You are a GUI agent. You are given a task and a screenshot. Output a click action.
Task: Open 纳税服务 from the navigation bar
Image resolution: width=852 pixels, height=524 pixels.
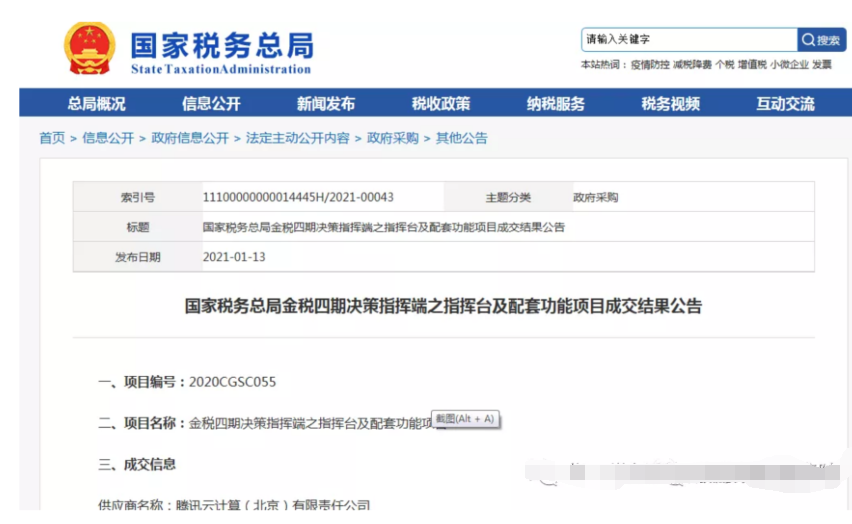coord(556,104)
